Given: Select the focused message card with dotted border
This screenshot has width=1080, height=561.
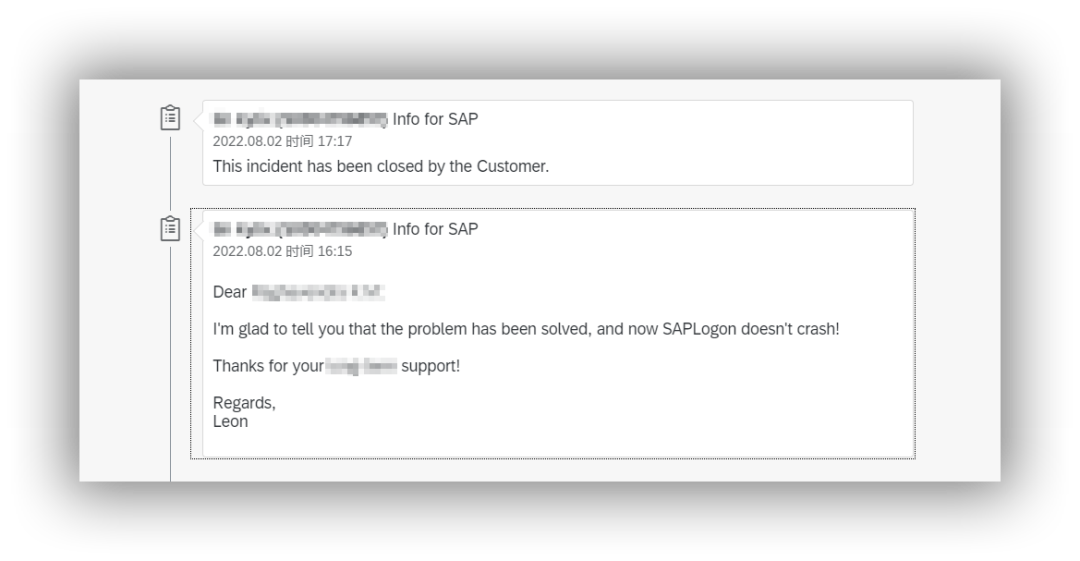Looking at the screenshot, I should click(x=553, y=334).
